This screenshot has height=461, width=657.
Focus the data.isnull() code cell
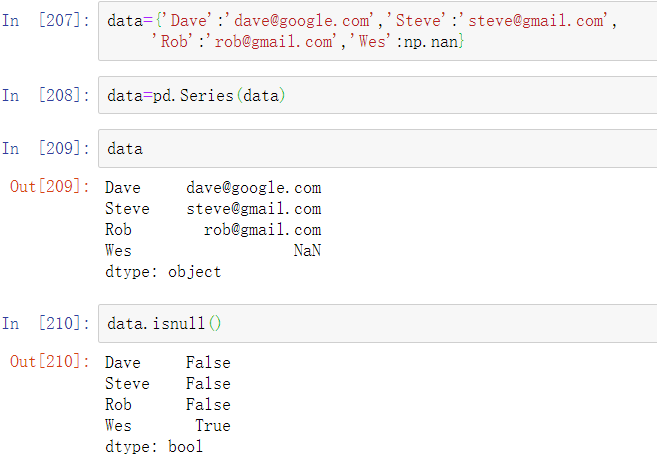pos(378,324)
